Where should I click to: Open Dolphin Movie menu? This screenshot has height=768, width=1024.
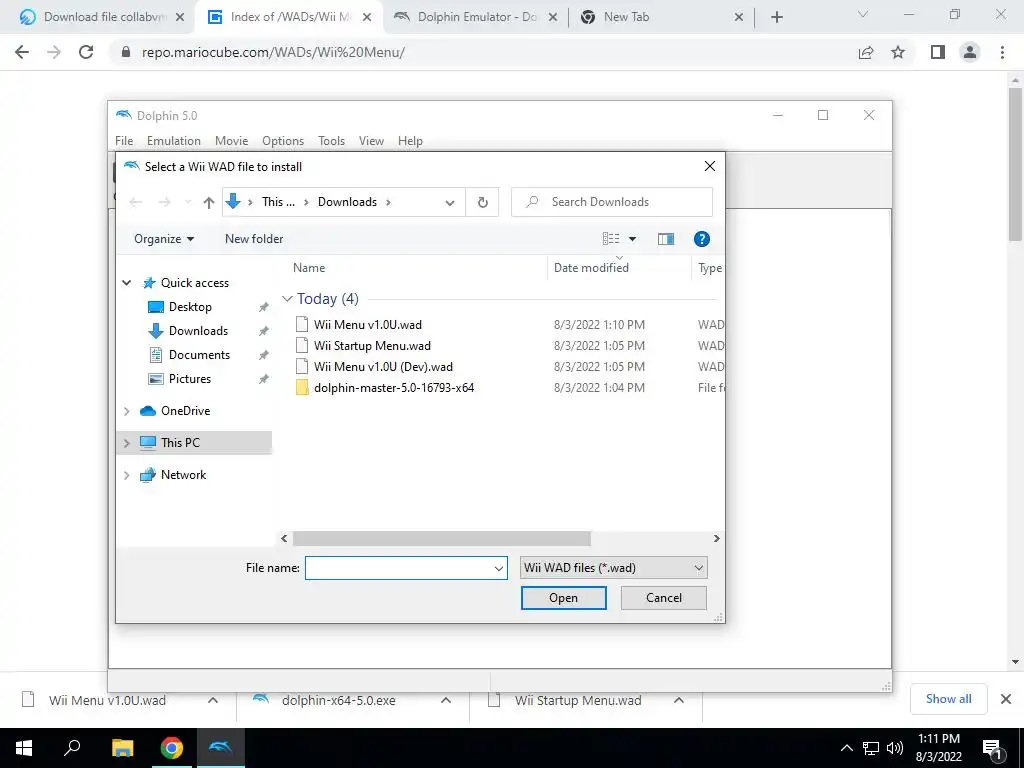tap(231, 141)
